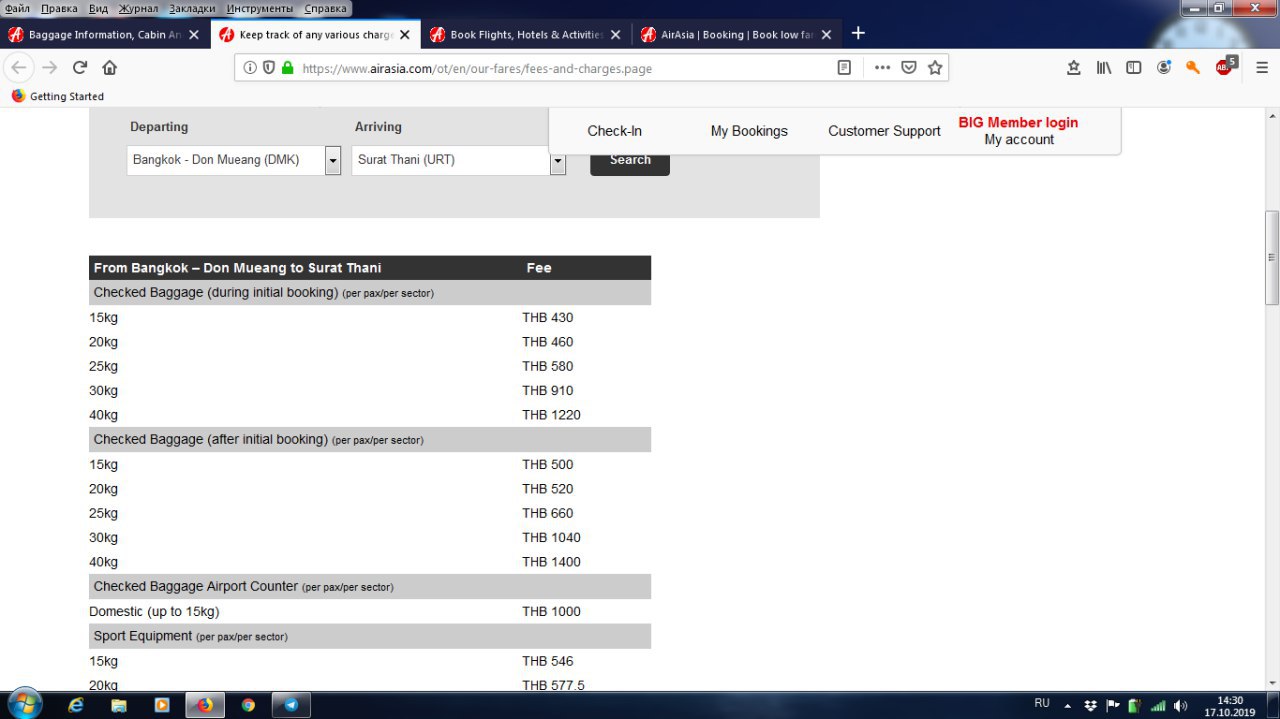Click the page vertical scrollbar thumb
This screenshot has height=719, width=1280.
pos(1272,257)
